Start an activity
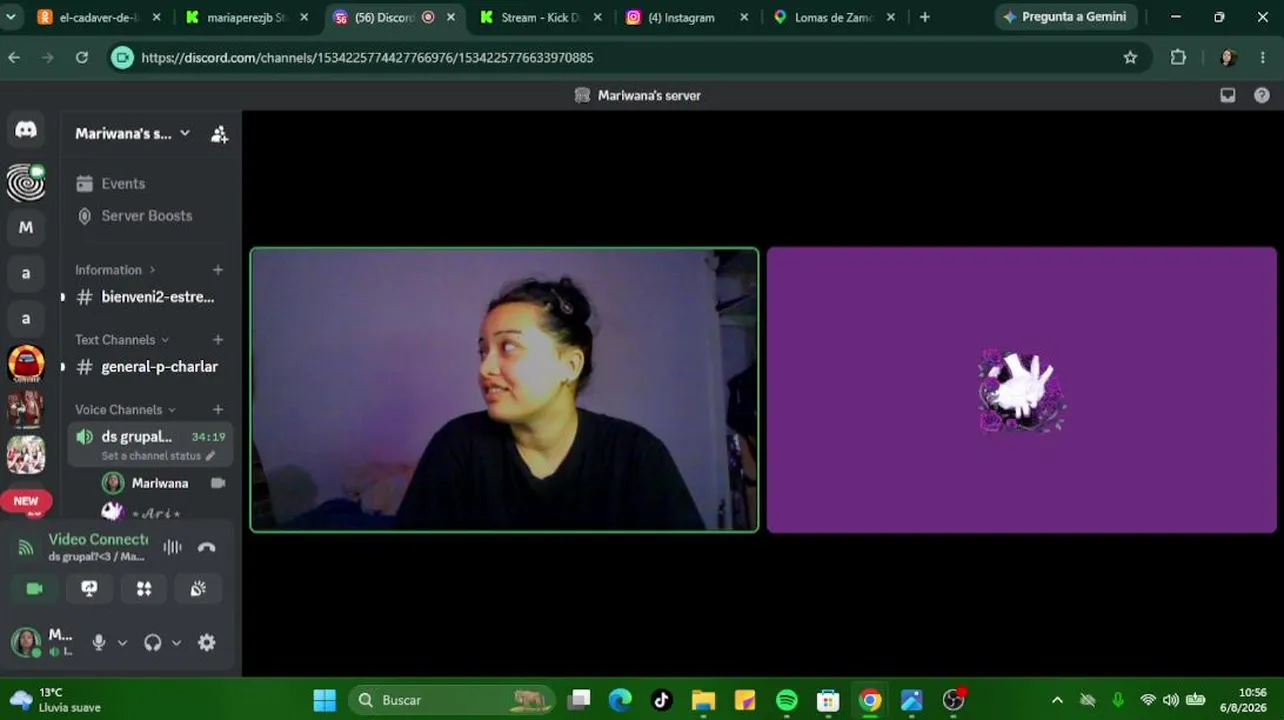The width and height of the screenshot is (1284, 720). coord(144,589)
